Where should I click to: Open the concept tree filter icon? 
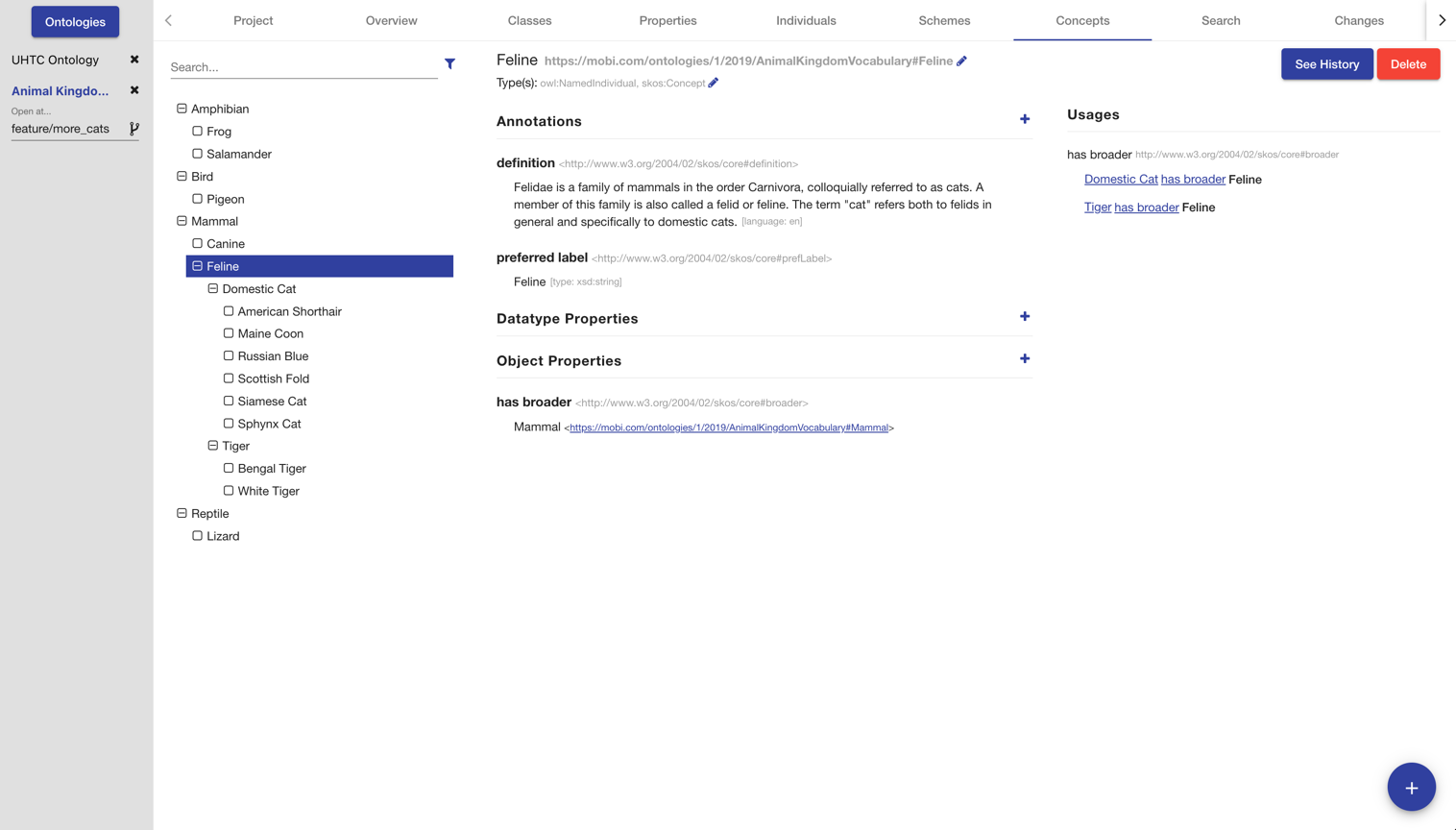pos(449,63)
